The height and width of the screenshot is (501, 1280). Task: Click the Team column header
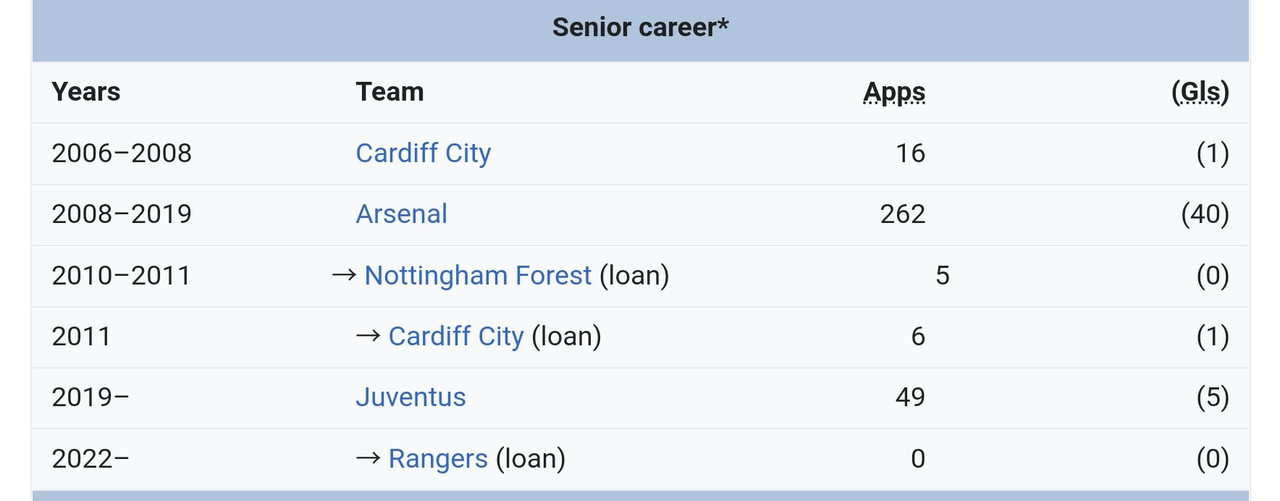click(390, 92)
